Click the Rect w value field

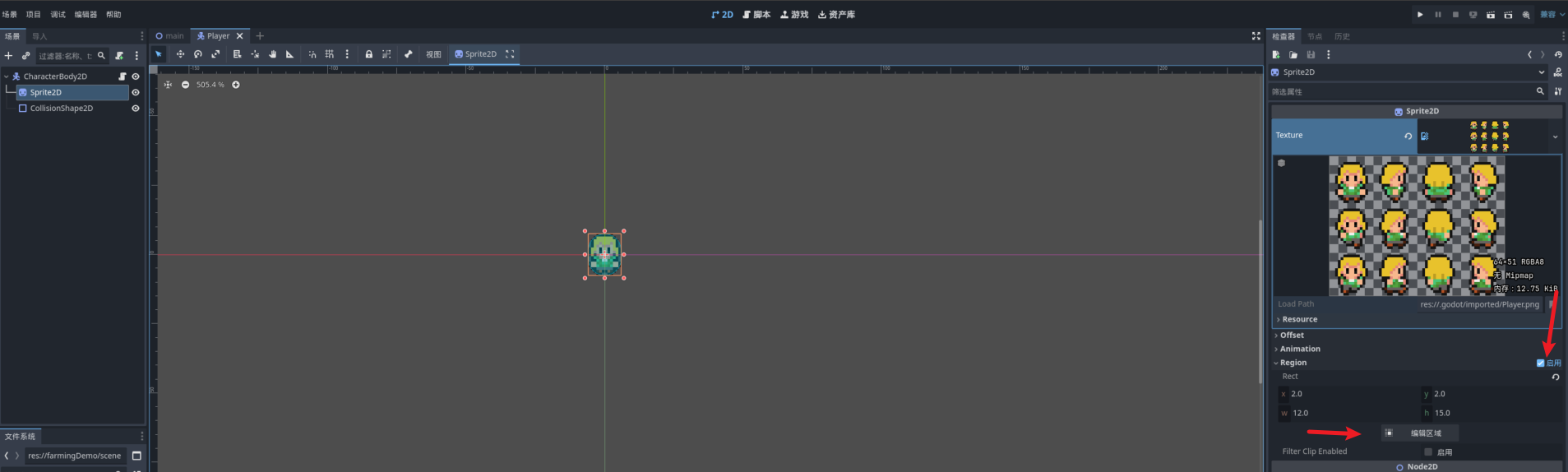tap(1350, 413)
